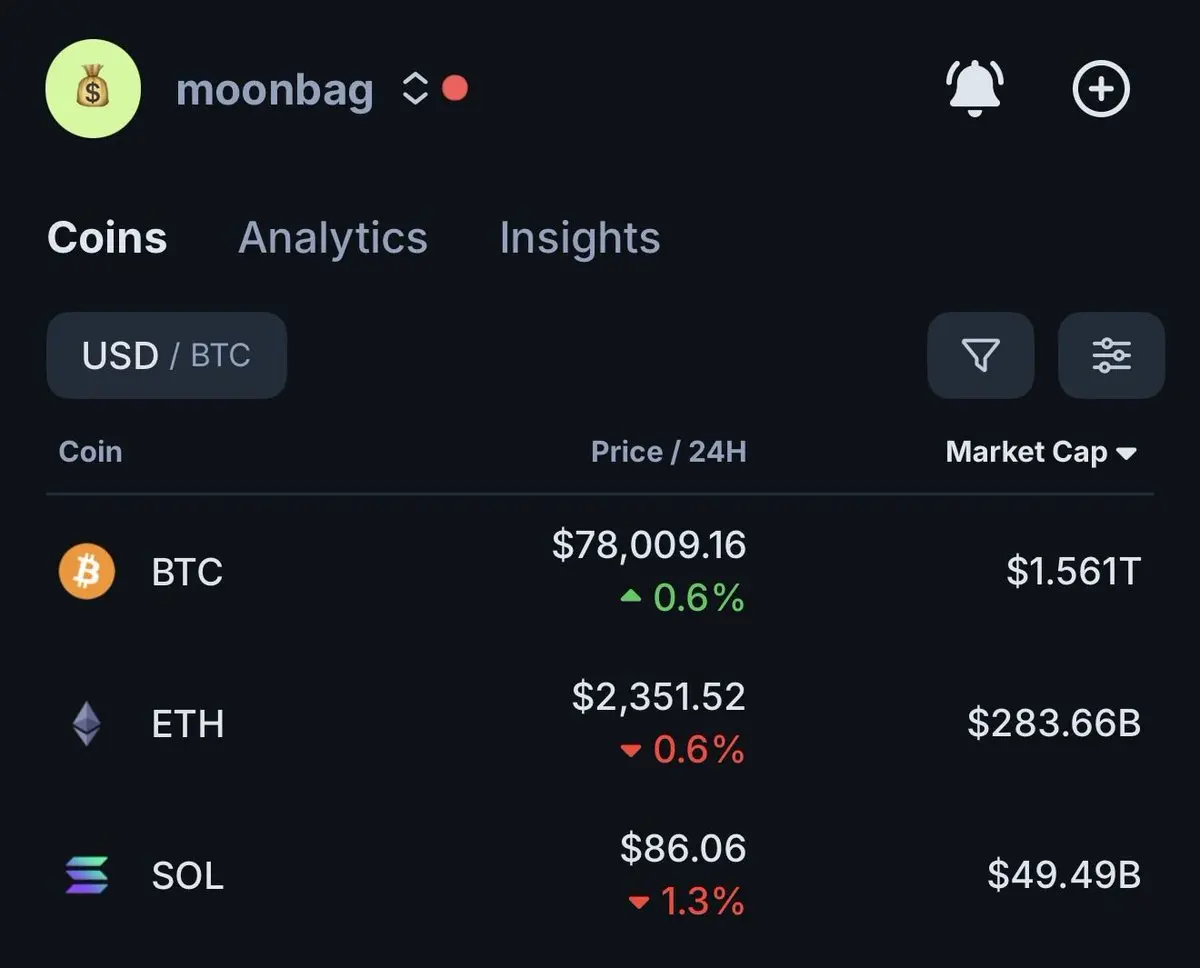Click the Solana logo icon

pyautogui.click(x=87, y=875)
